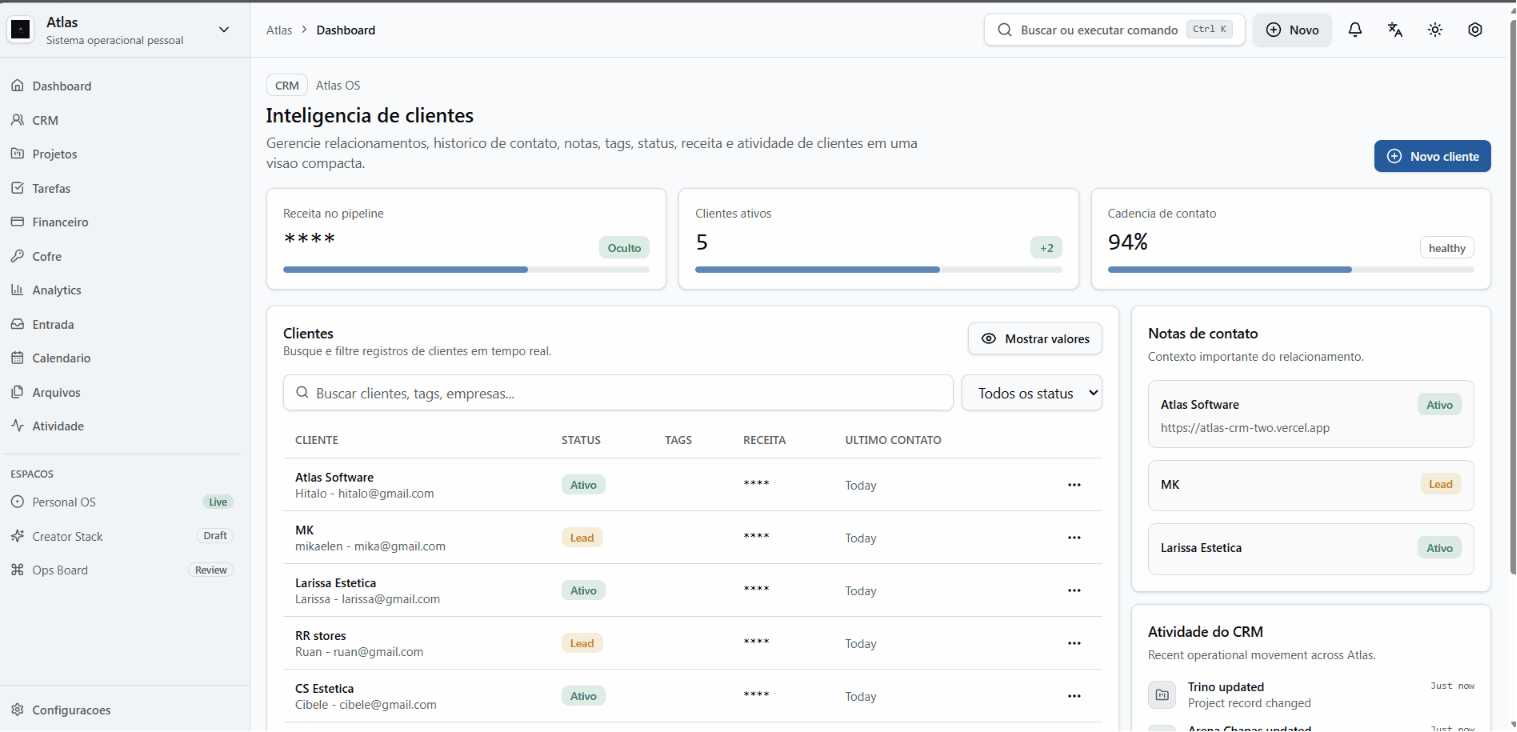This screenshot has width=1517, height=732.
Task: Click the Novo button in top bar
Action: [1292, 30]
